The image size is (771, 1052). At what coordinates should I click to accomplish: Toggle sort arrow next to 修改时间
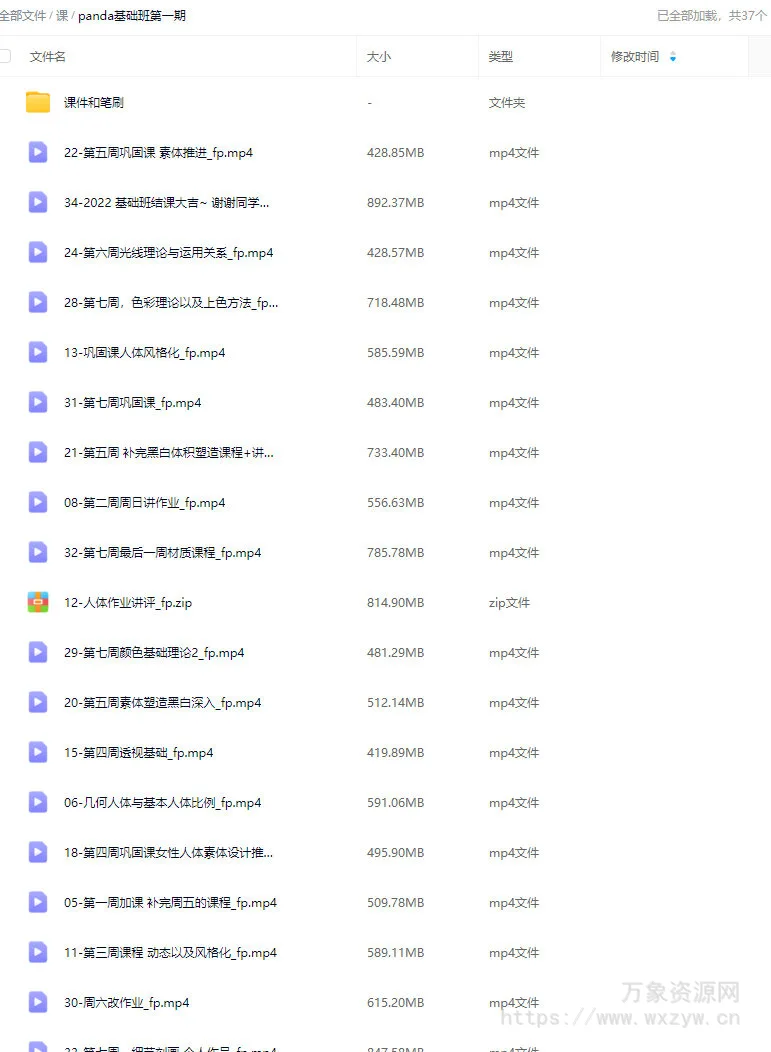(673, 57)
